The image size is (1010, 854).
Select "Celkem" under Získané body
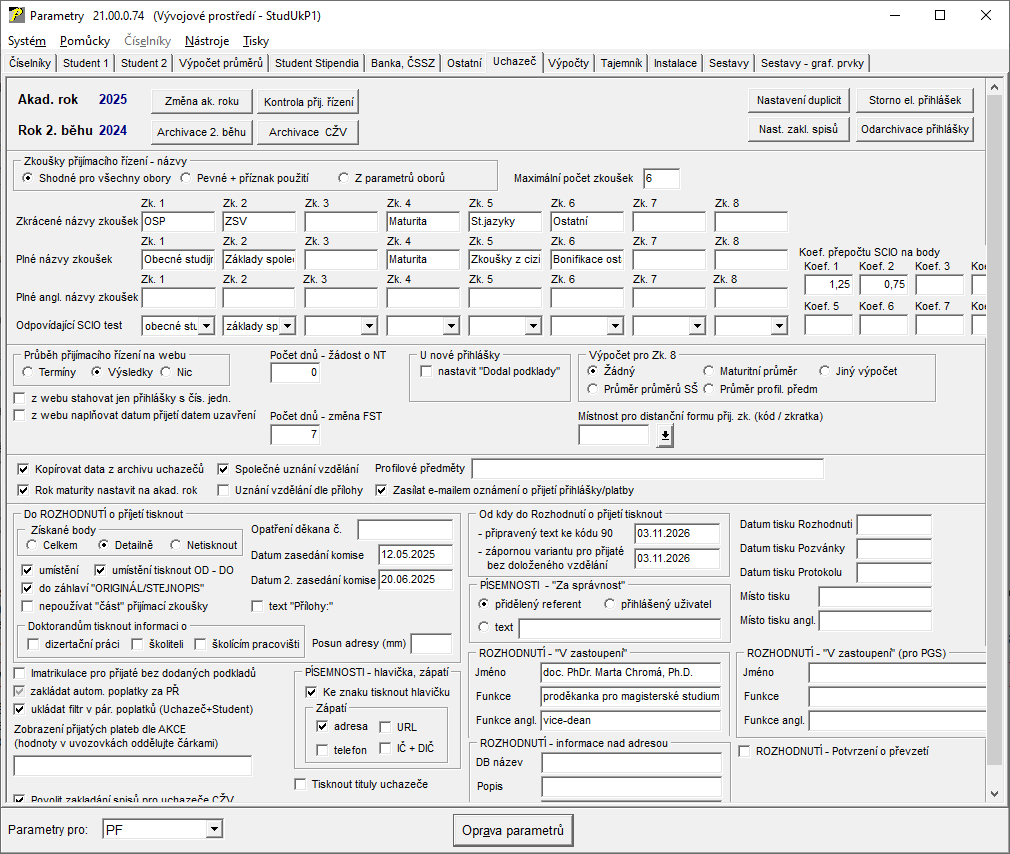coord(32,545)
